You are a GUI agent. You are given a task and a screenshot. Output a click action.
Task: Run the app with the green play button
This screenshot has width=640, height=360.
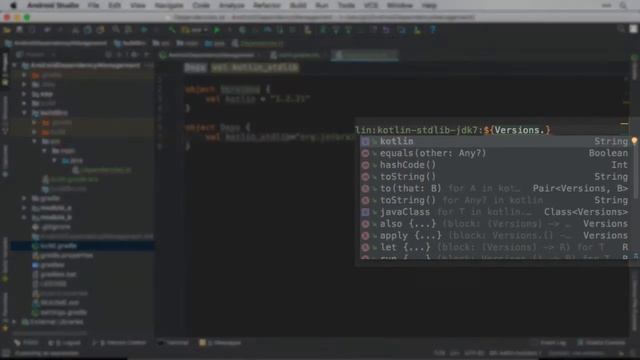[x=217, y=30]
